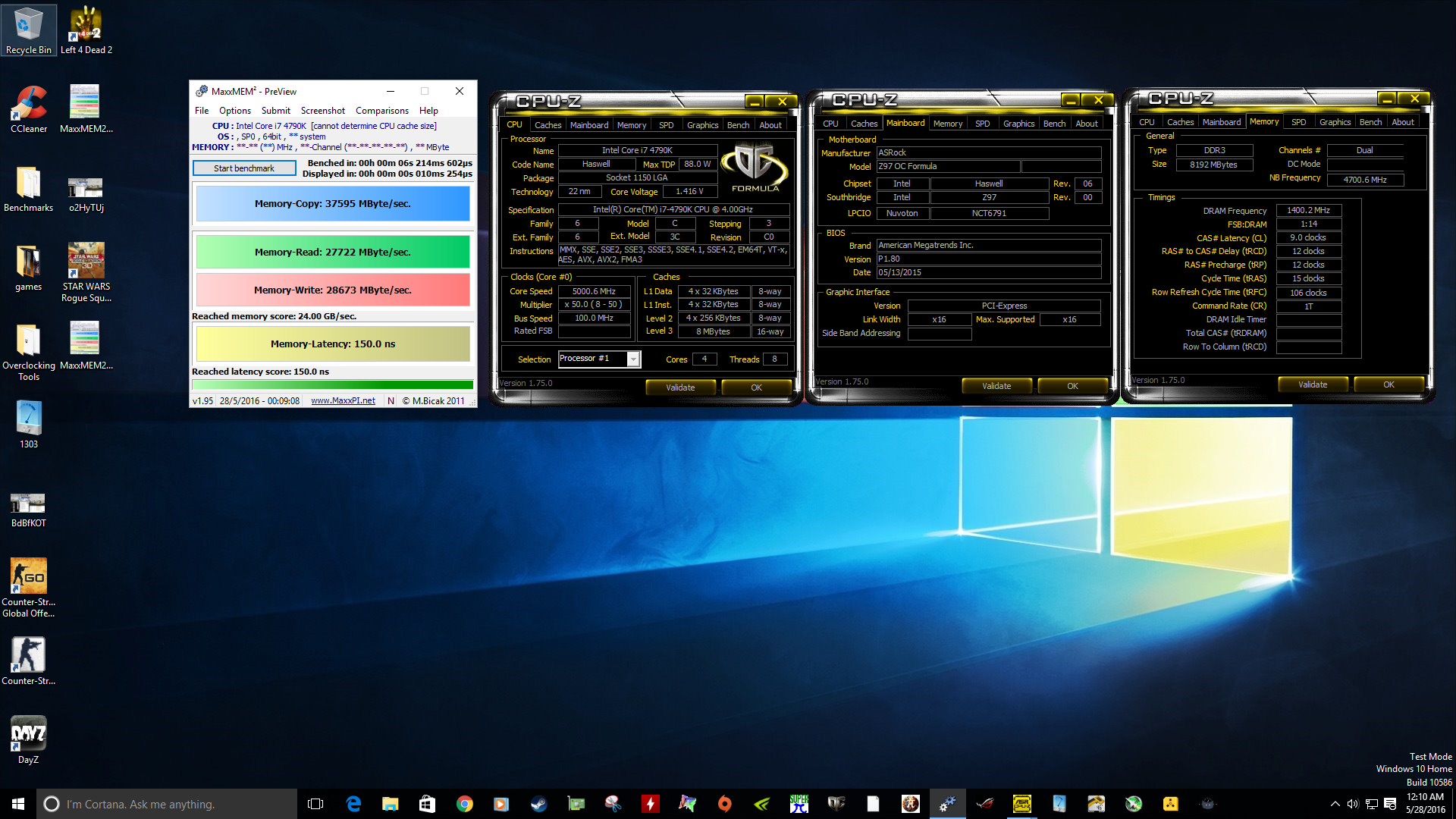Click Validate in the Mainboard CPU-Z window
This screenshot has width=1456, height=819.
(x=996, y=386)
